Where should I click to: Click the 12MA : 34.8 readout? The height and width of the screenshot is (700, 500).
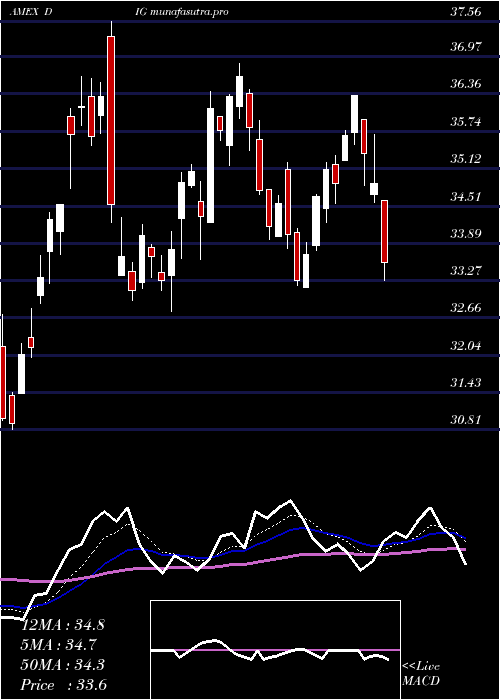pyautogui.click(x=63, y=625)
